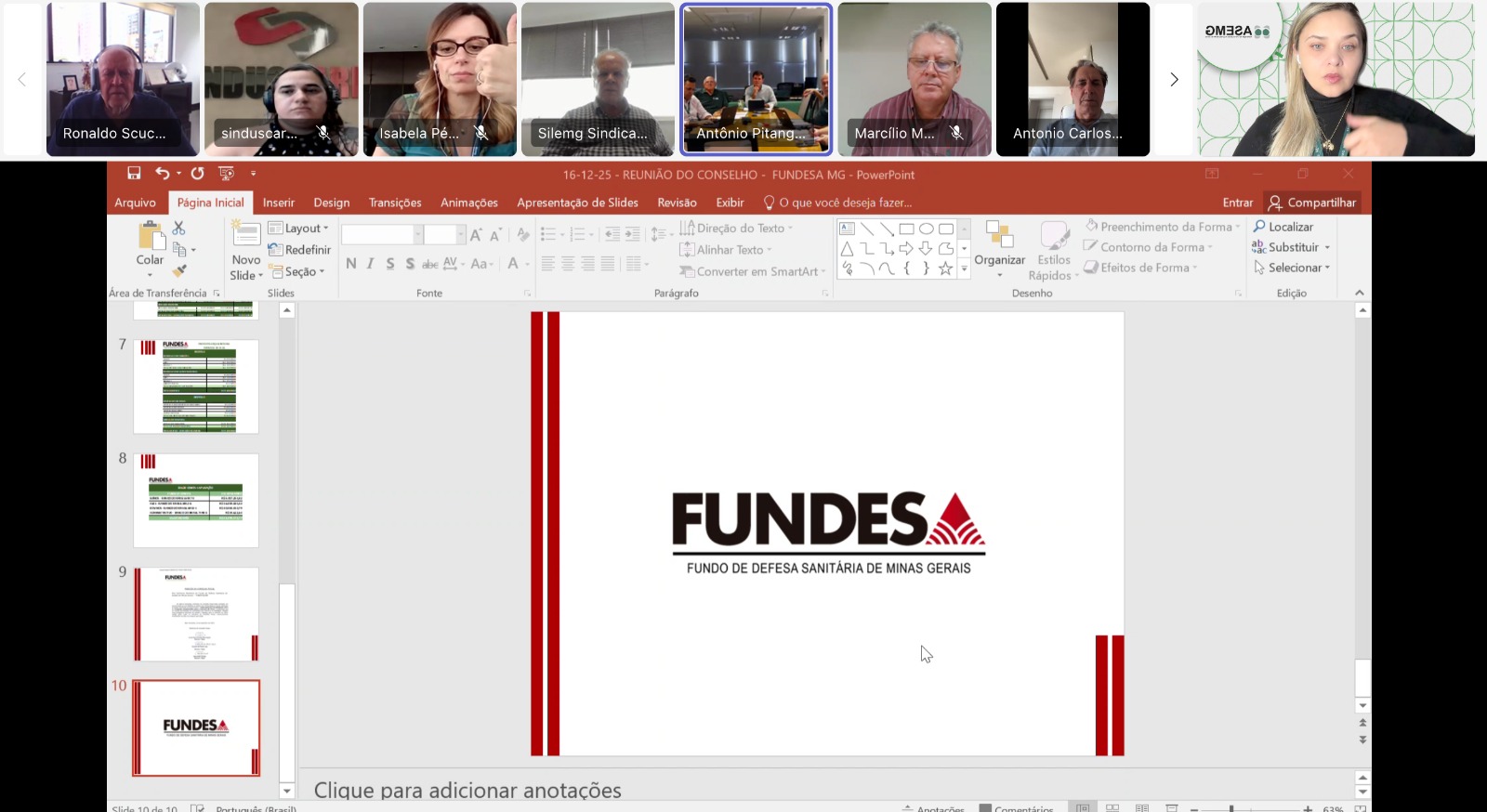This screenshot has width=1487, height=812.
Task: Select the Format Painter brush icon
Action: pyautogui.click(x=179, y=270)
